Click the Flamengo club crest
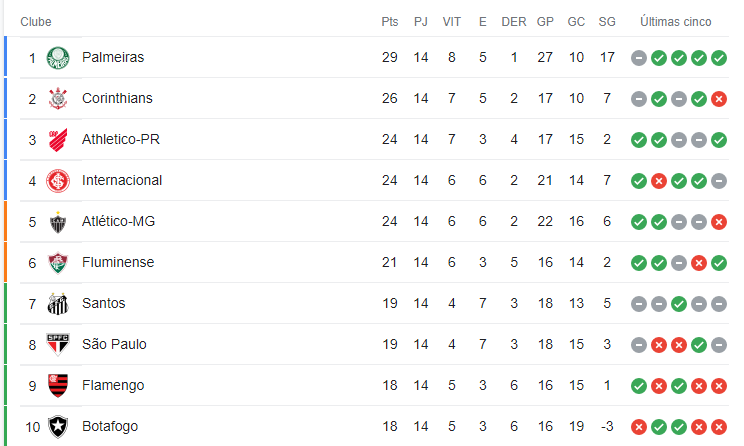 [58, 386]
